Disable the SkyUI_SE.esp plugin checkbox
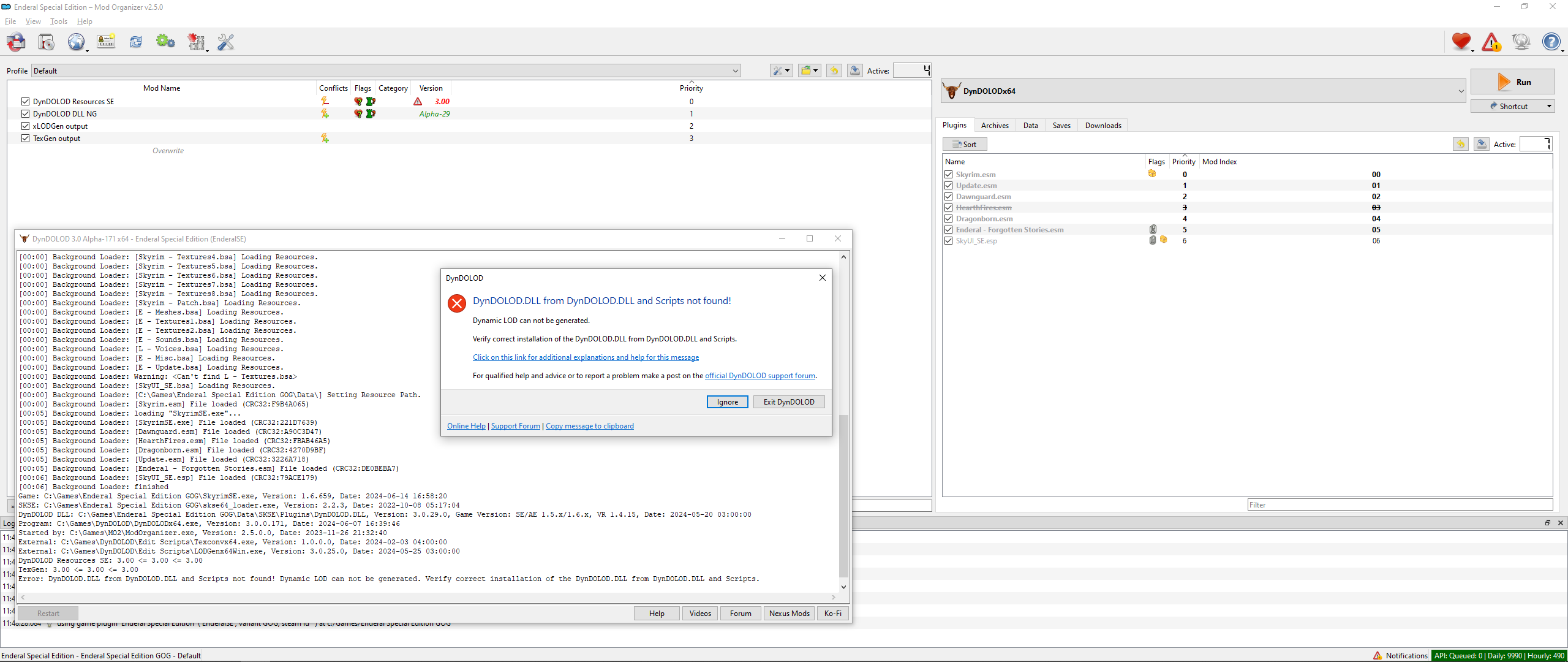This screenshot has width=1568, height=662. click(x=948, y=241)
